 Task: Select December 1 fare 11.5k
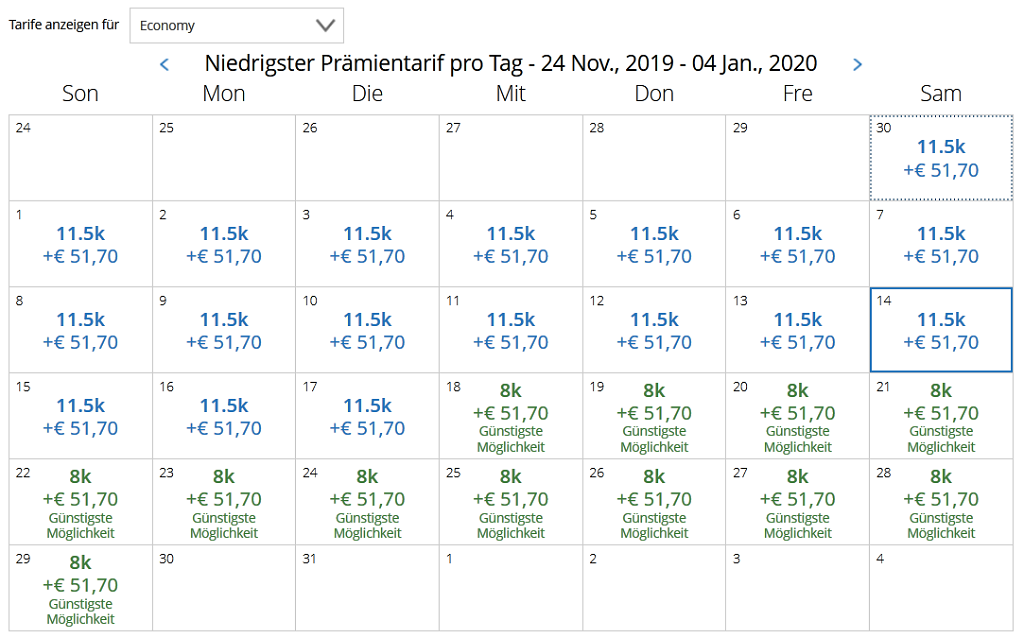coord(80,245)
